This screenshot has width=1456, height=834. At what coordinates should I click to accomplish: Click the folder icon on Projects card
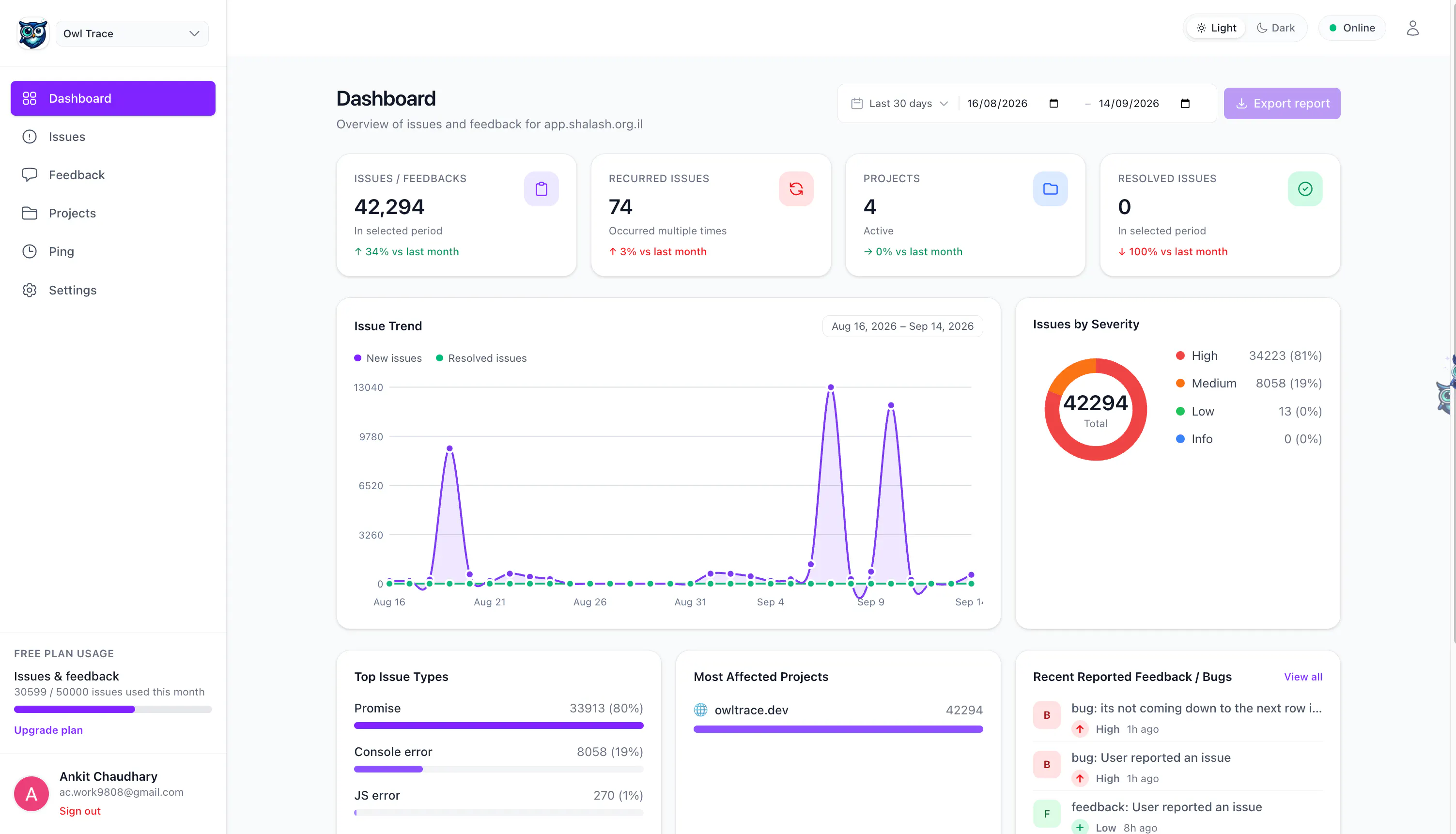(1051, 189)
